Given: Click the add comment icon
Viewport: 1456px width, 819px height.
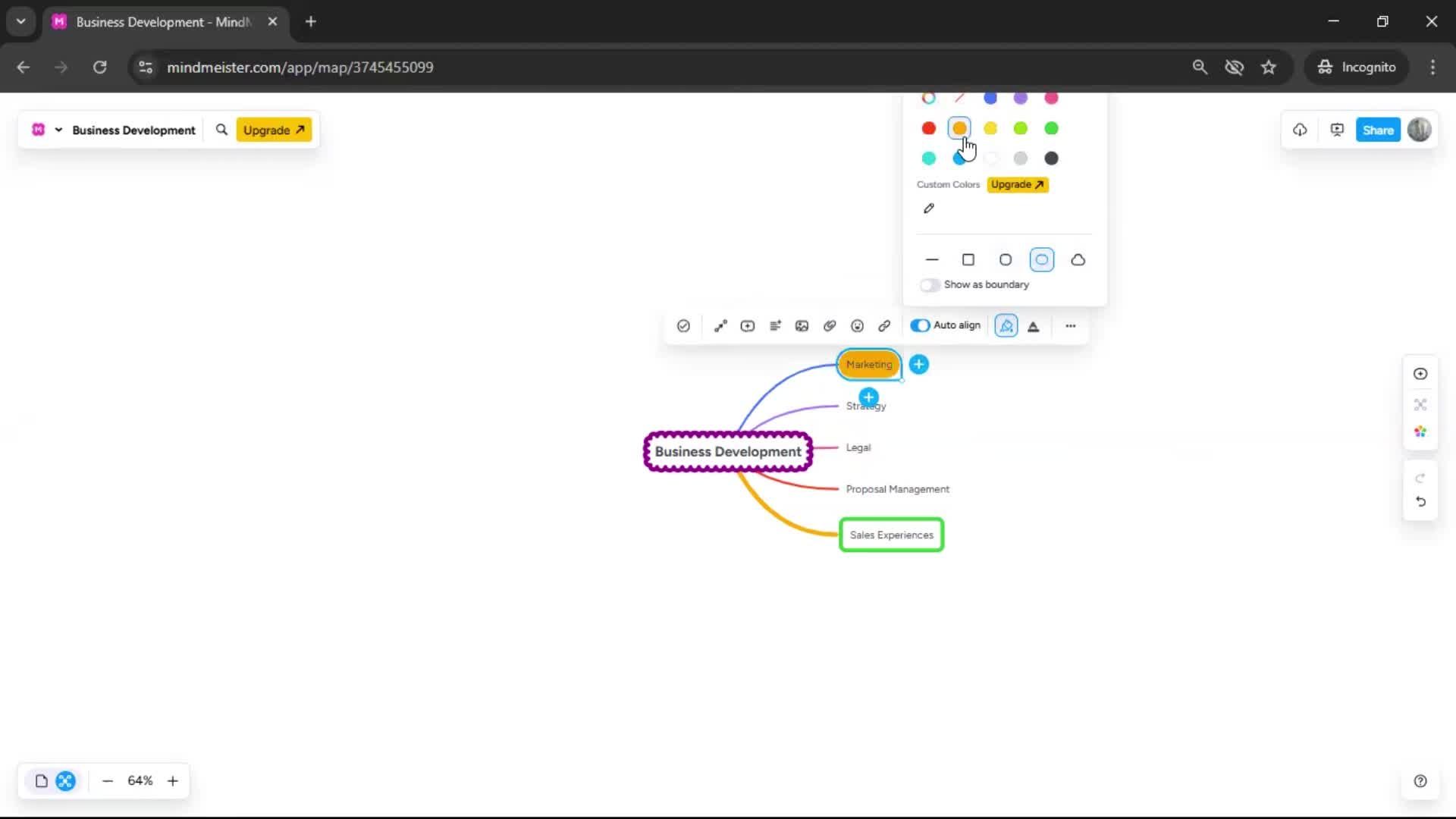Looking at the screenshot, I should [x=748, y=326].
